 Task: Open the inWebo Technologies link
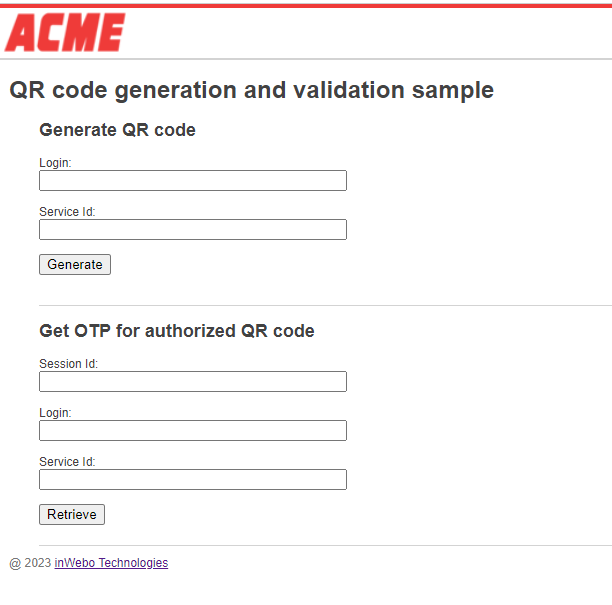(111, 563)
